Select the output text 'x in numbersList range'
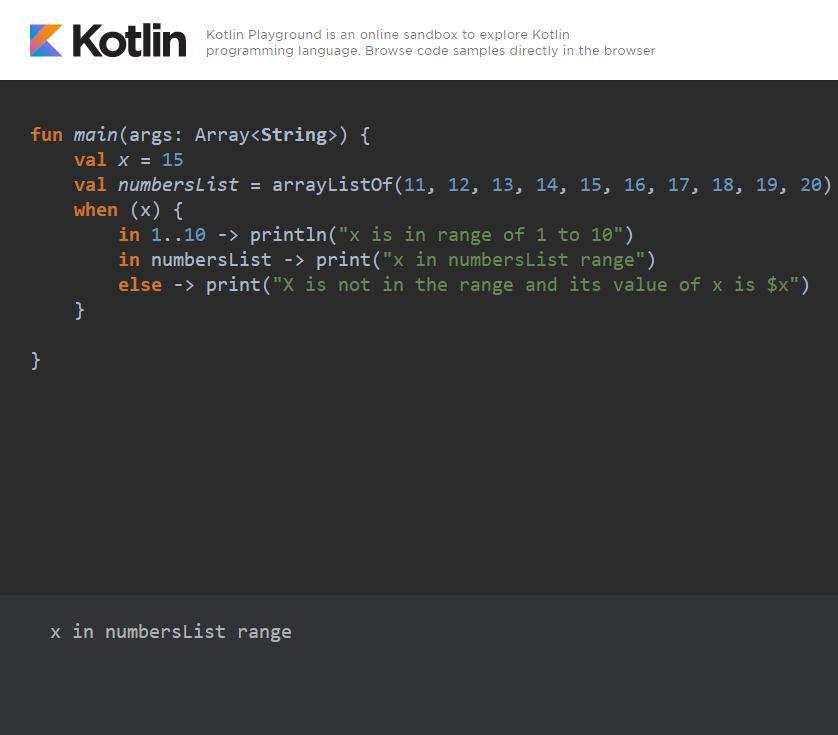This screenshot has width=838, height=735. pyautogui.click(x=170, y=631)
